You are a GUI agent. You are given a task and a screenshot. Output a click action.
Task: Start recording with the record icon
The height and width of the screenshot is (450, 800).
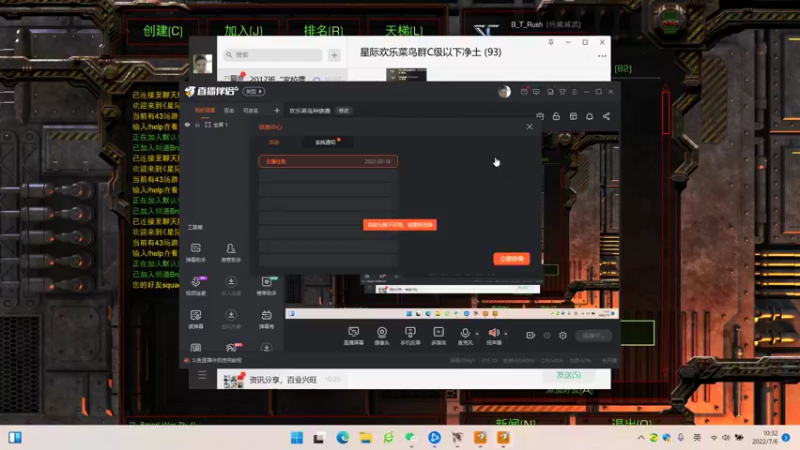tap(531, 335)
